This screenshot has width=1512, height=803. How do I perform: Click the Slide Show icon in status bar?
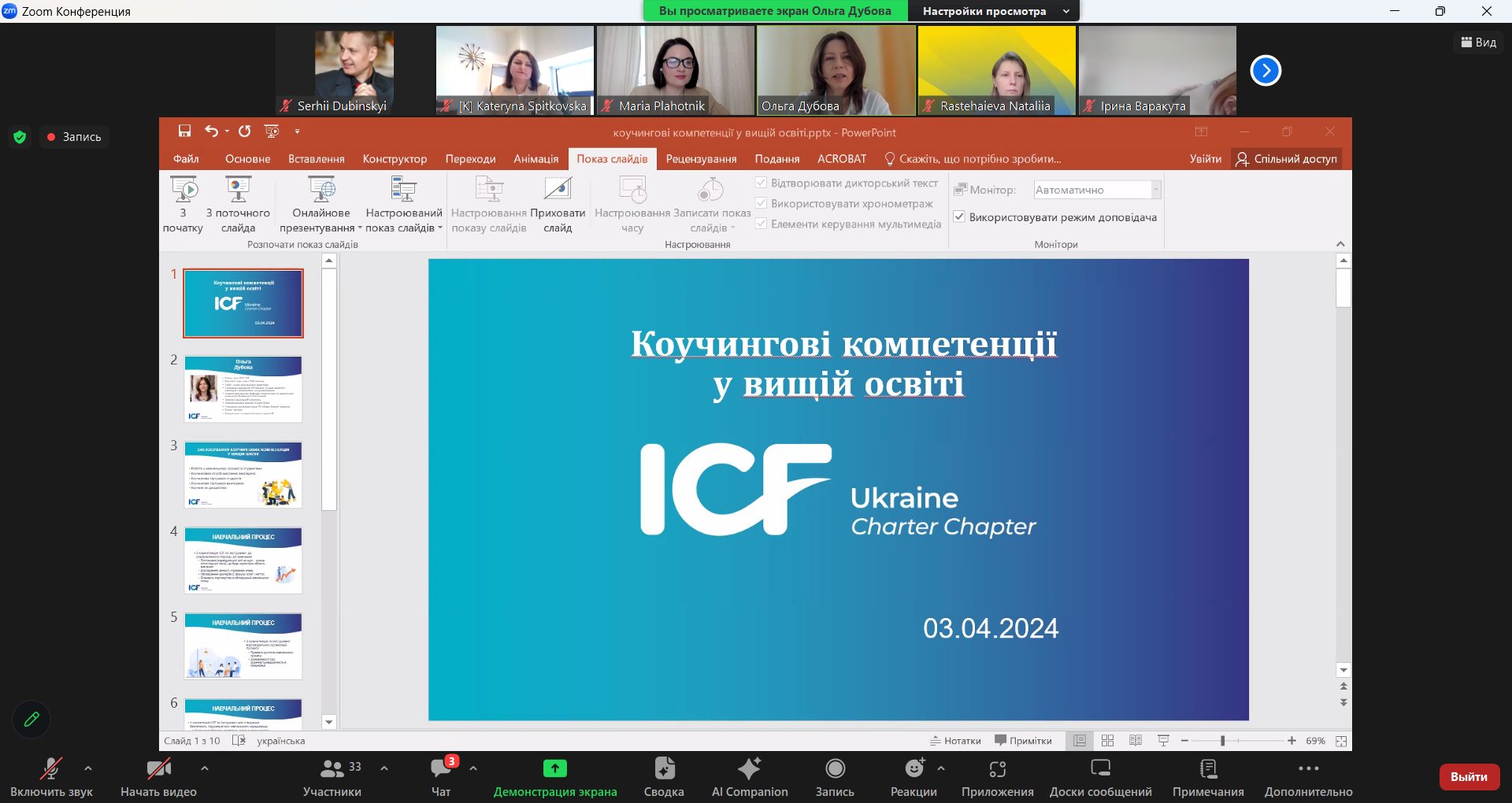[1163, 741]
